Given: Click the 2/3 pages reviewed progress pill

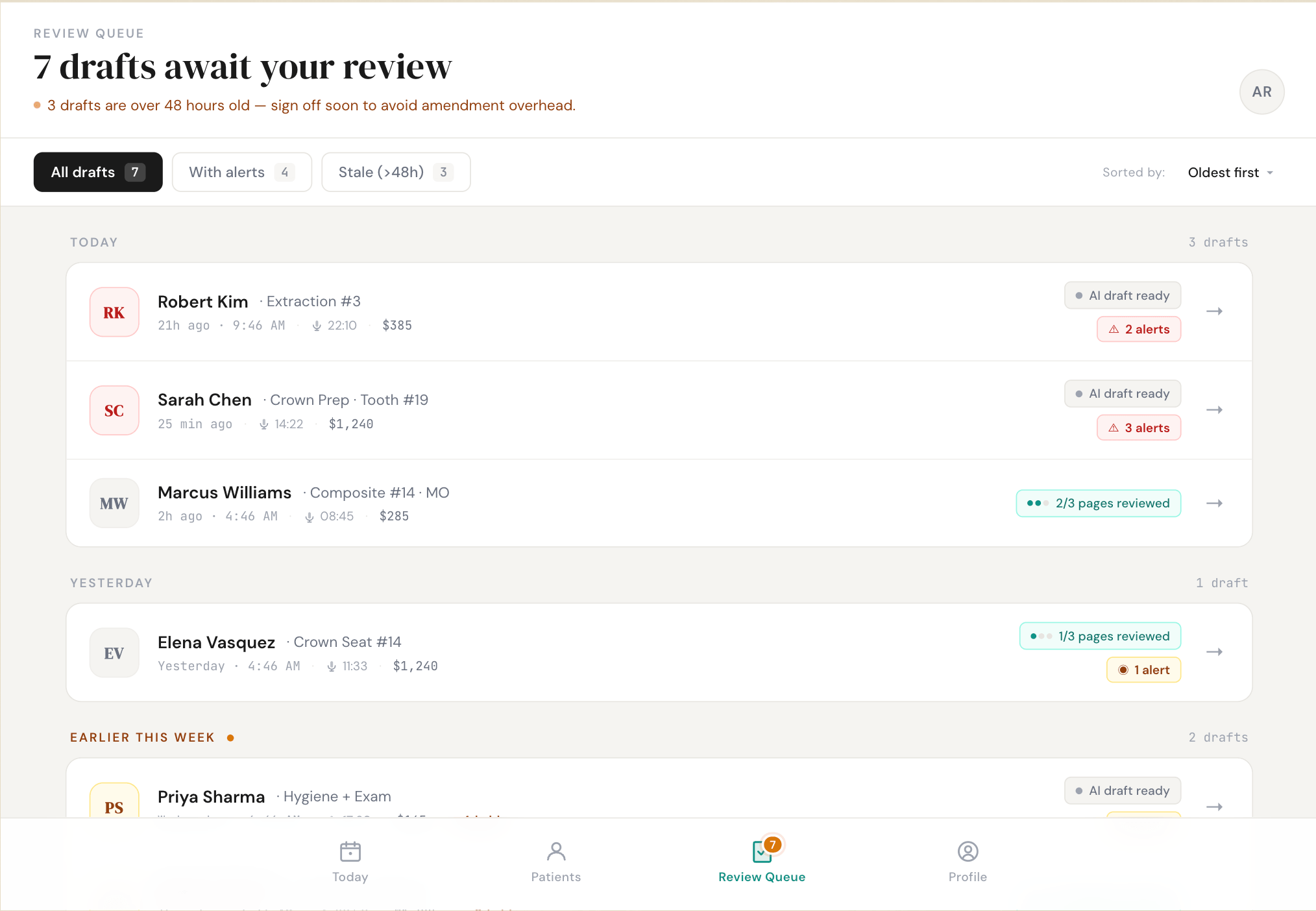Looking at the screenshot, I should tap(1099, 504).
